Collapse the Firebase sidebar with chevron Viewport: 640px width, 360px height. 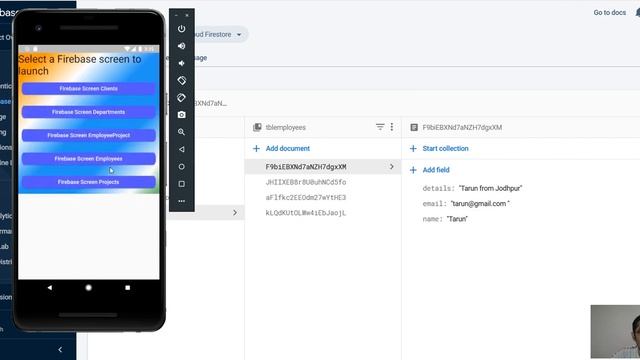[60, 349]
